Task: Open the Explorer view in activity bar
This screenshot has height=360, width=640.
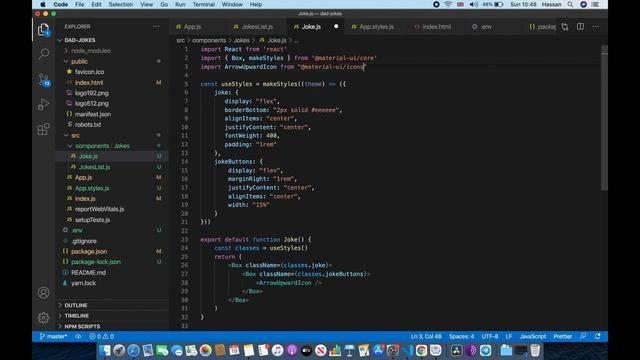Action: pos(43,29)
